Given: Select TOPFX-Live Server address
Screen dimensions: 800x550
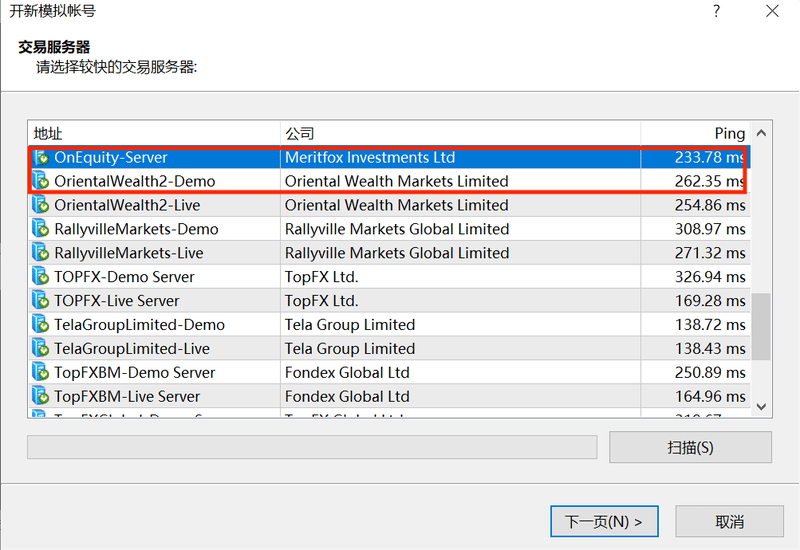Looking at the screenshot, I should pos(116,301).
